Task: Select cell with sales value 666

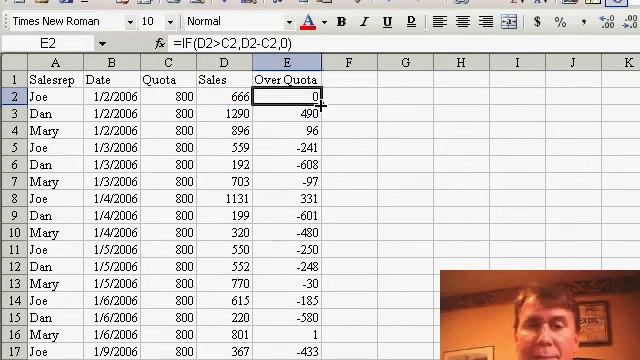Action: (x=224, y=97)
